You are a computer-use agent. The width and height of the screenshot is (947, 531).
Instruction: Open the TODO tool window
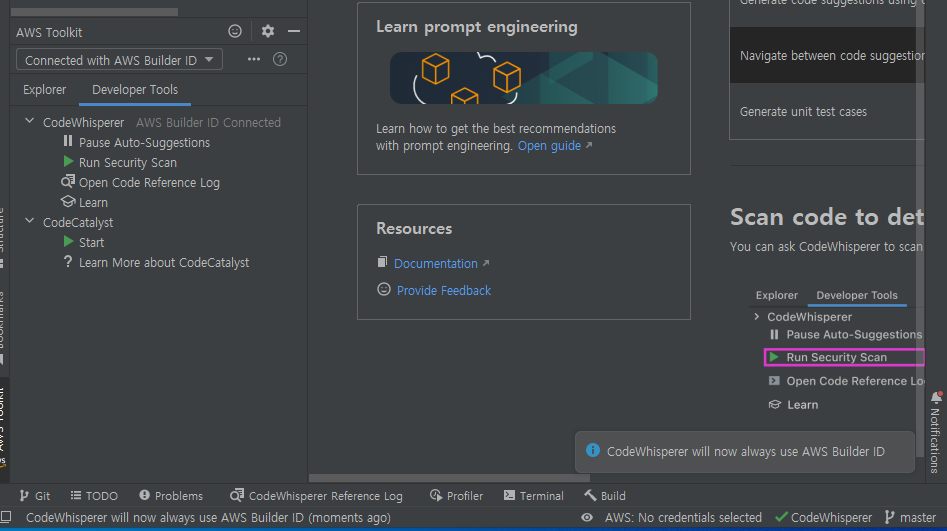click(x=94, y=496)
